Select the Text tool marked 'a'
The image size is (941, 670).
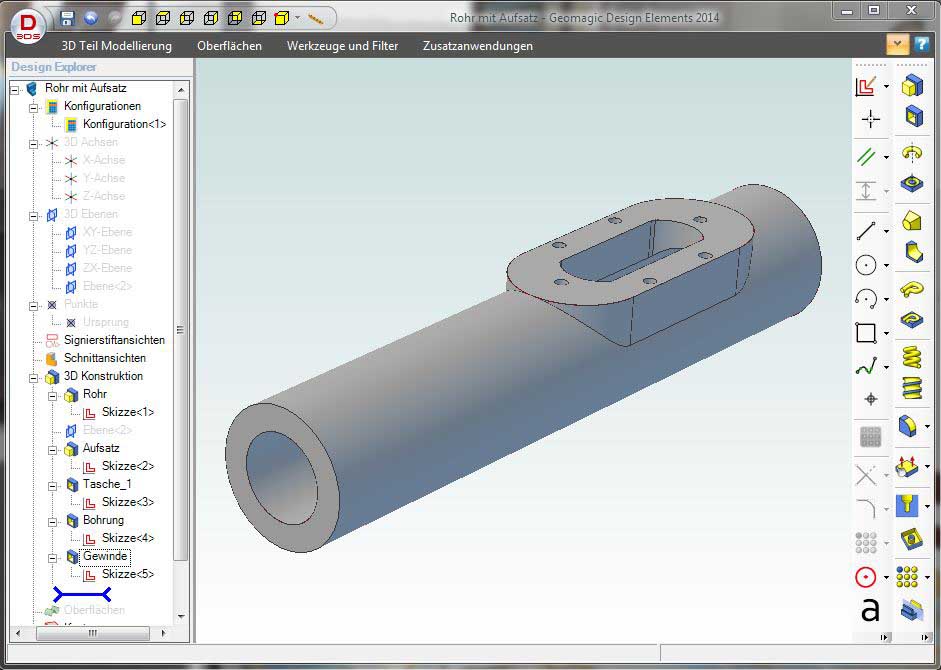pos(868,610)
